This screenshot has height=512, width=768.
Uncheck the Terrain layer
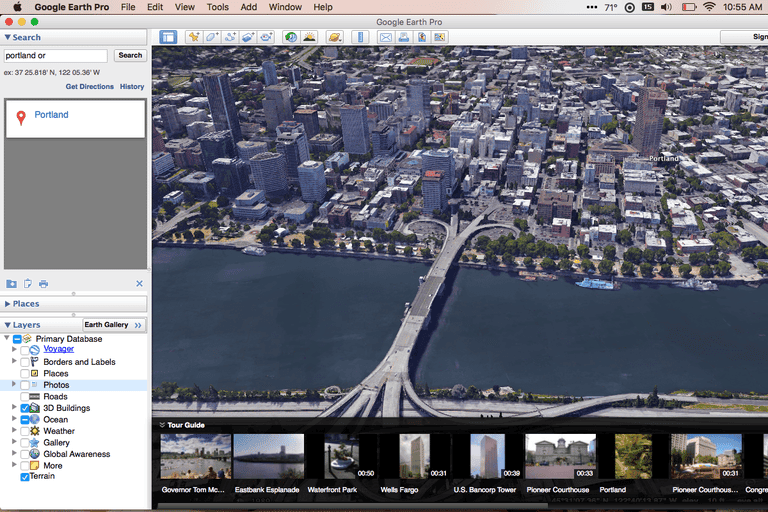coord(24,477)
